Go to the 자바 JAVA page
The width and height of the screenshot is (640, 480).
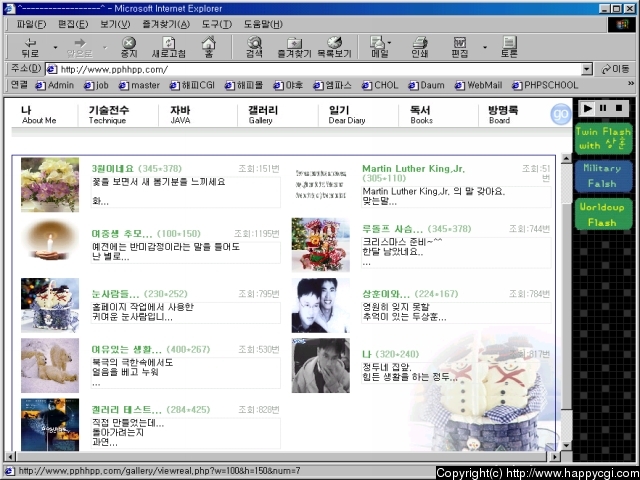point(180,115)
